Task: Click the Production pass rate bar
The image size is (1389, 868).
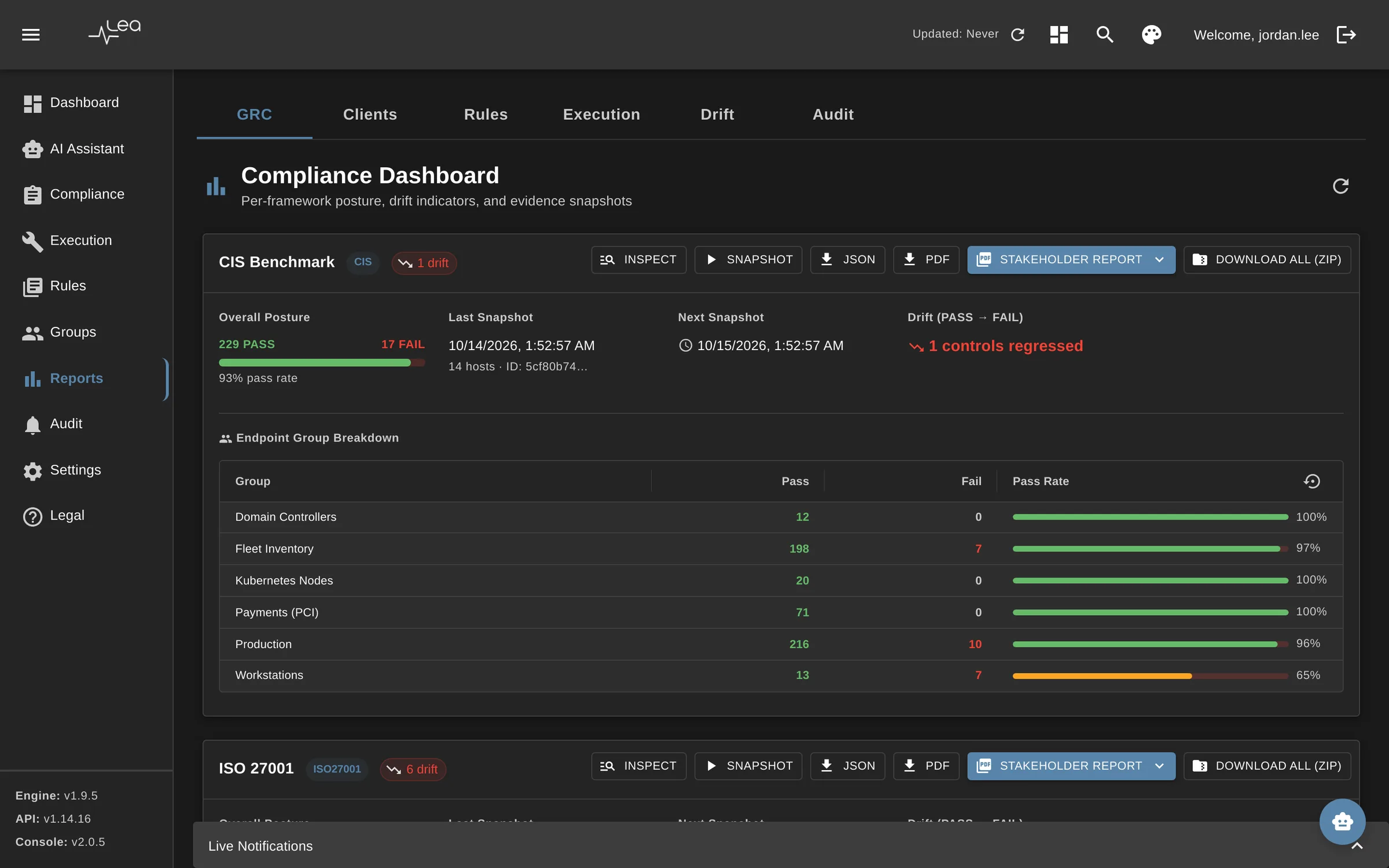Action: [x=1150, y=644]
